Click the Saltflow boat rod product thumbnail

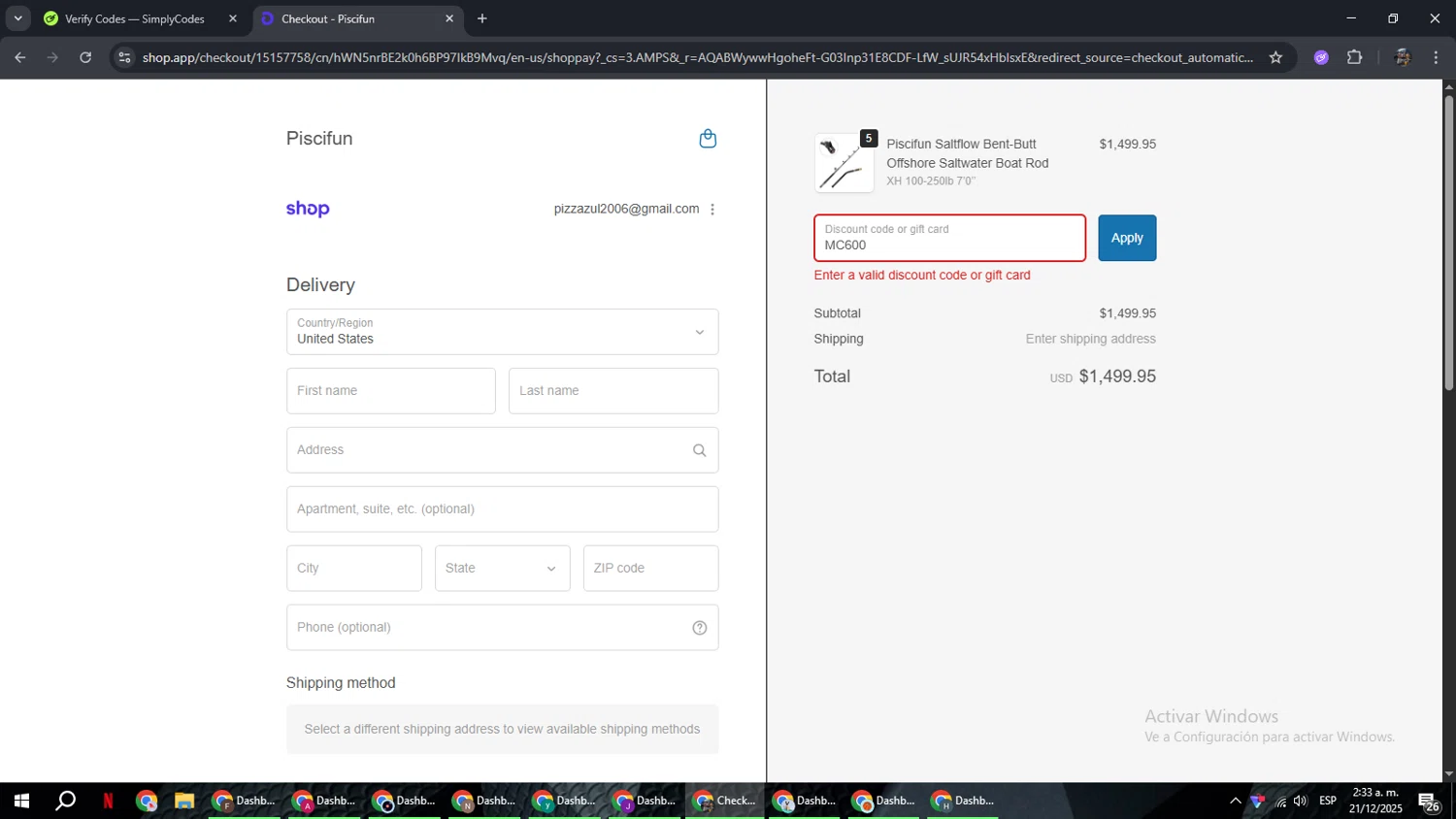pyautogui.click(x=844, y=163)
